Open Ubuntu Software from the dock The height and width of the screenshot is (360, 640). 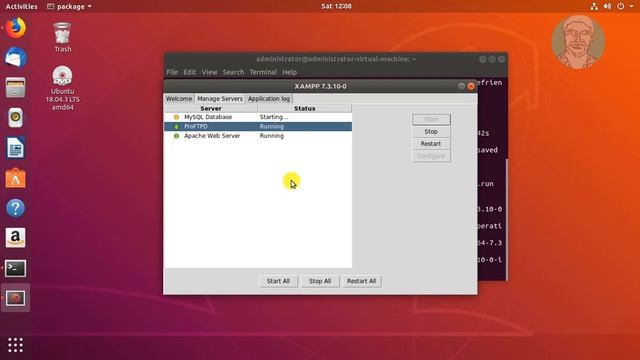click(16, 178)
